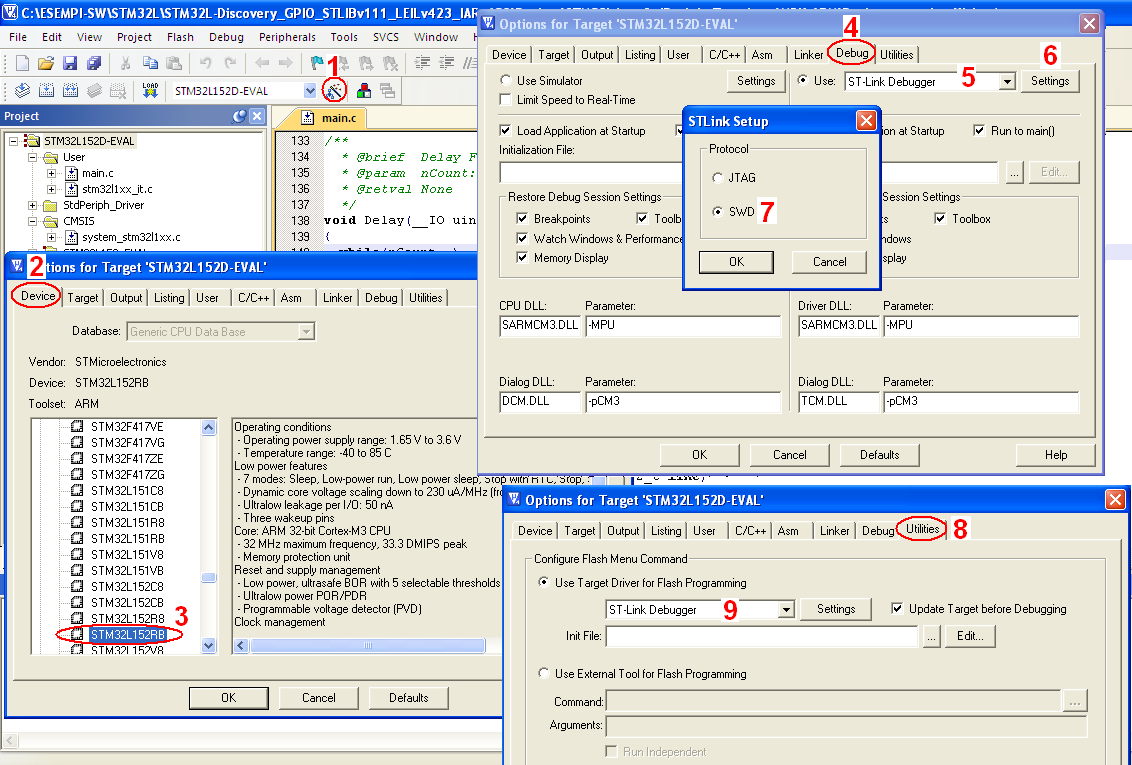
Task: Open the SVCS menu
Action: pos(386,37)
